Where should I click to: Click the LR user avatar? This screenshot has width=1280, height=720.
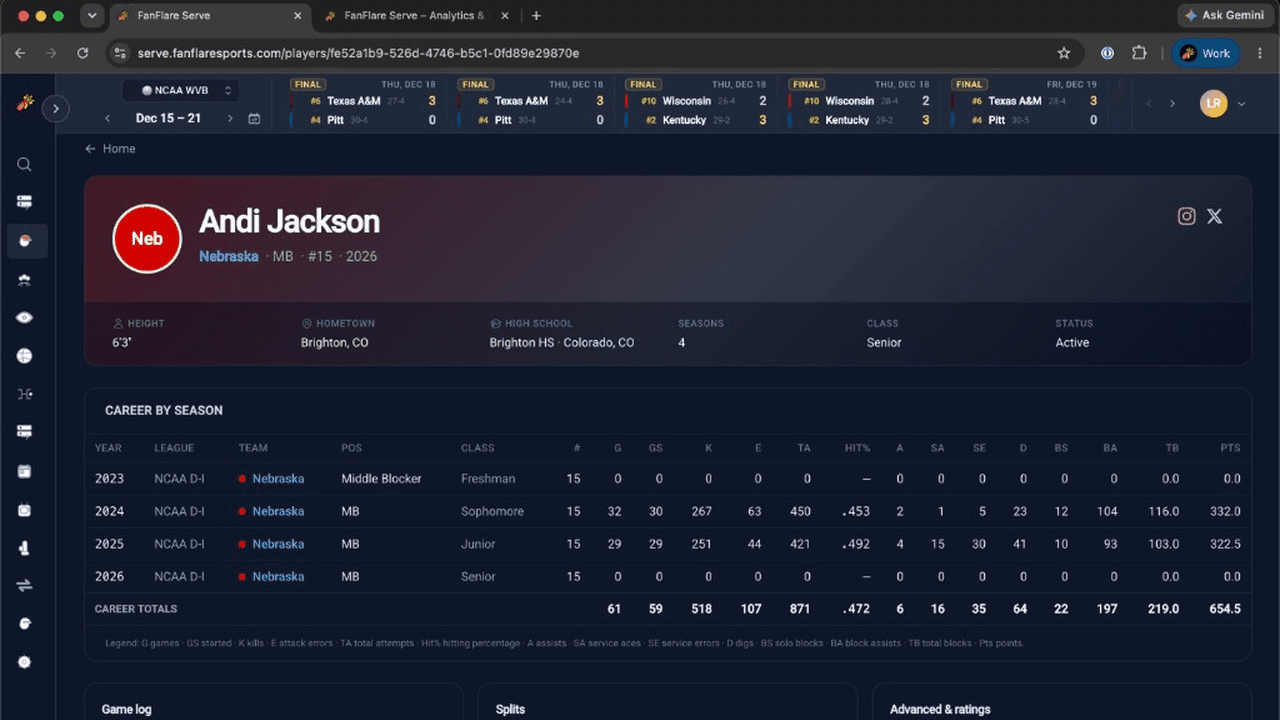click(1213, 103)
